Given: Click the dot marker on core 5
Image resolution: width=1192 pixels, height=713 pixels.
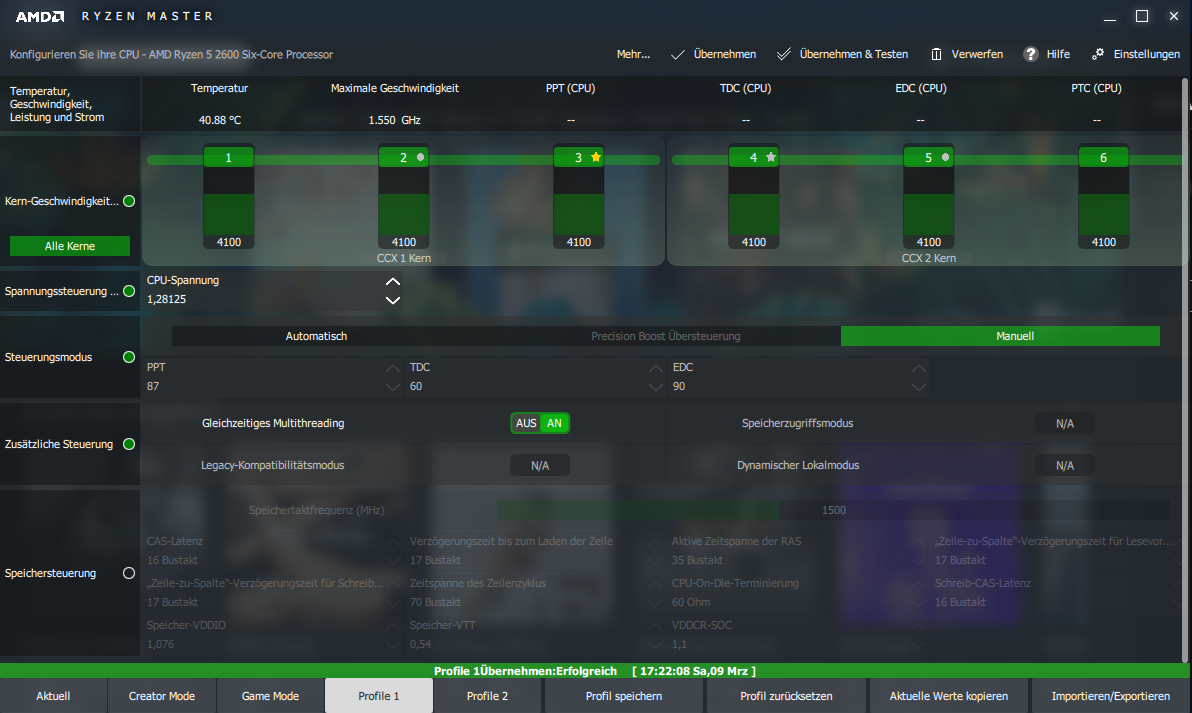Looking at the screenshot, I should click(946, 157).
